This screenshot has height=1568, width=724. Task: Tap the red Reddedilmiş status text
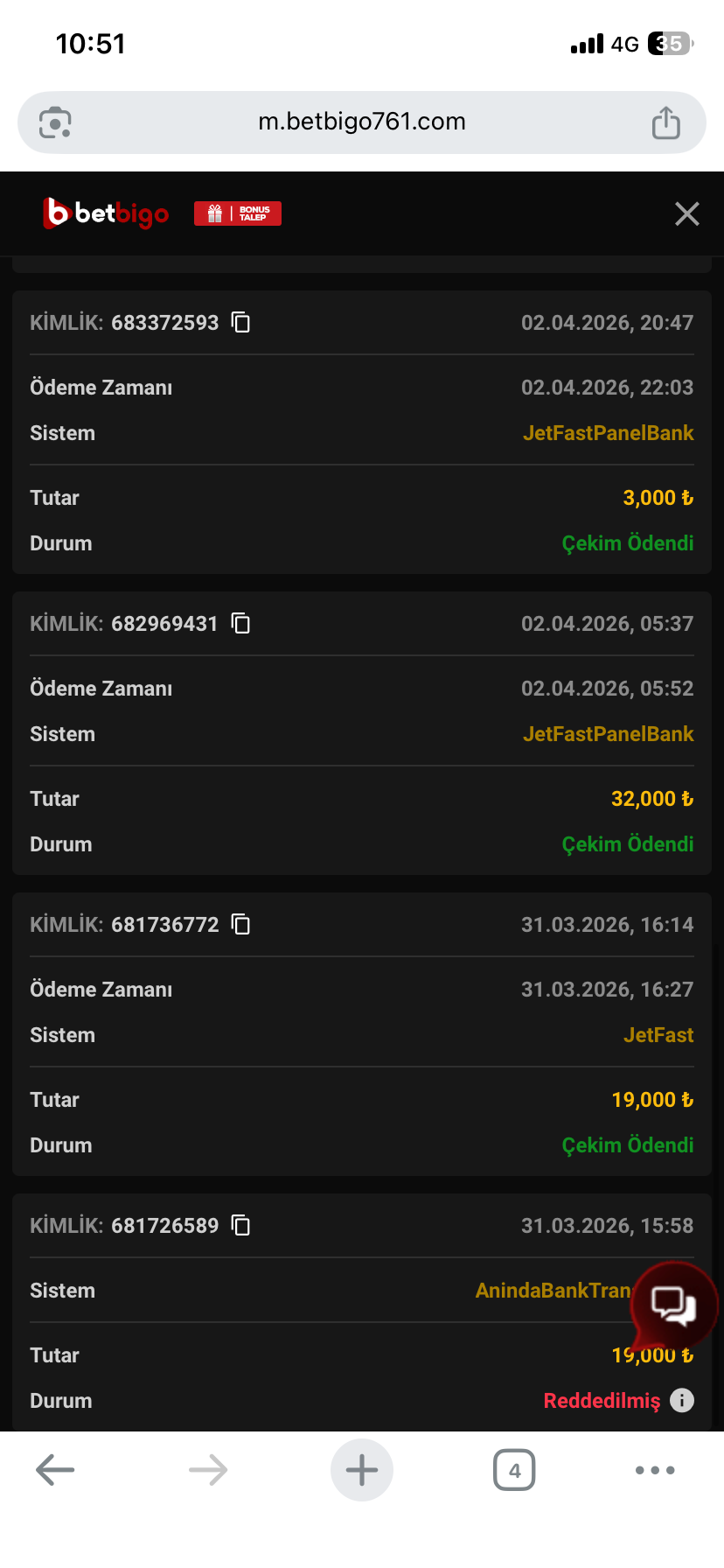click(602, 1401)
